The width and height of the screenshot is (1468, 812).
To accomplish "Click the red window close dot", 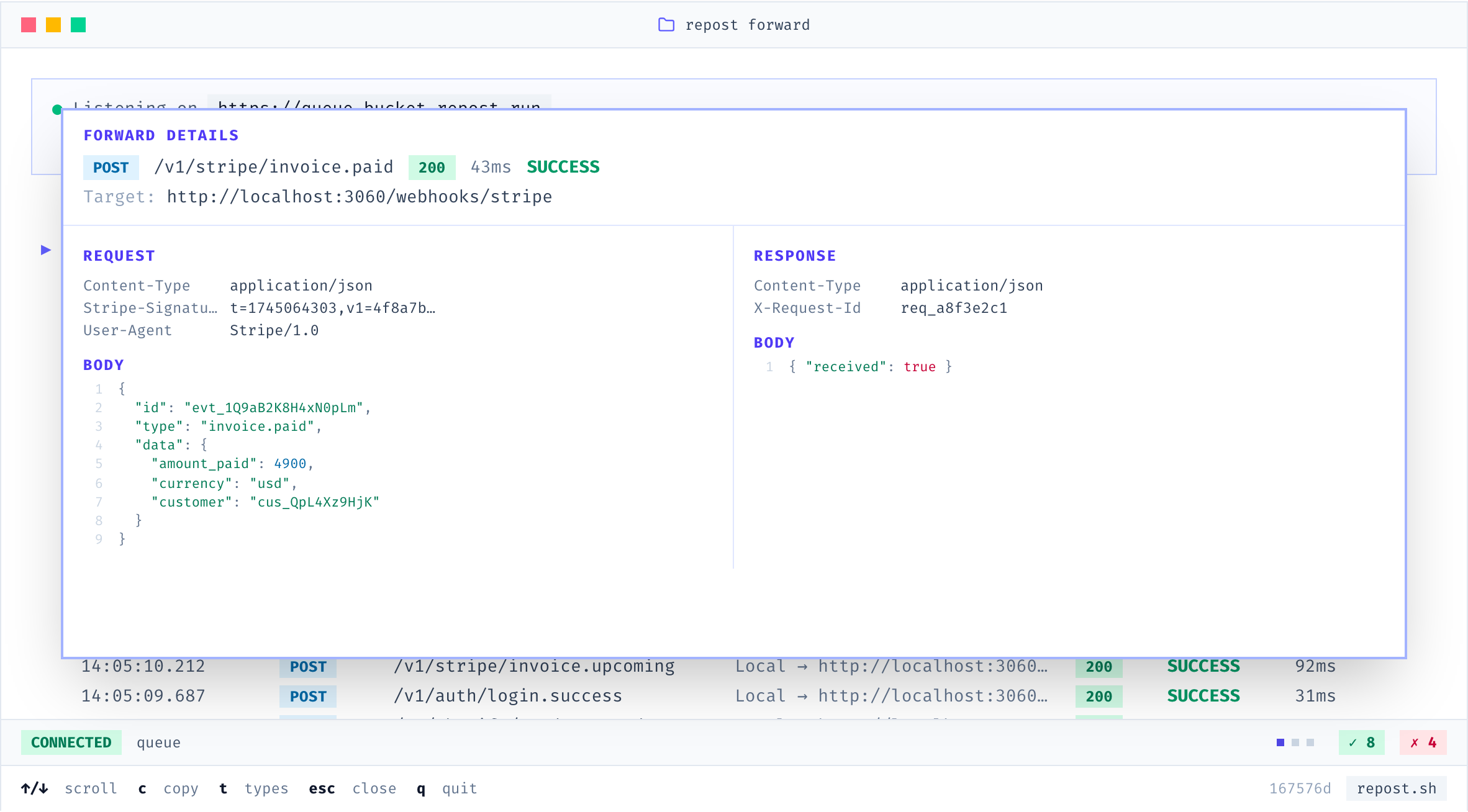I will pyautogui.click(x=29, y=25).
